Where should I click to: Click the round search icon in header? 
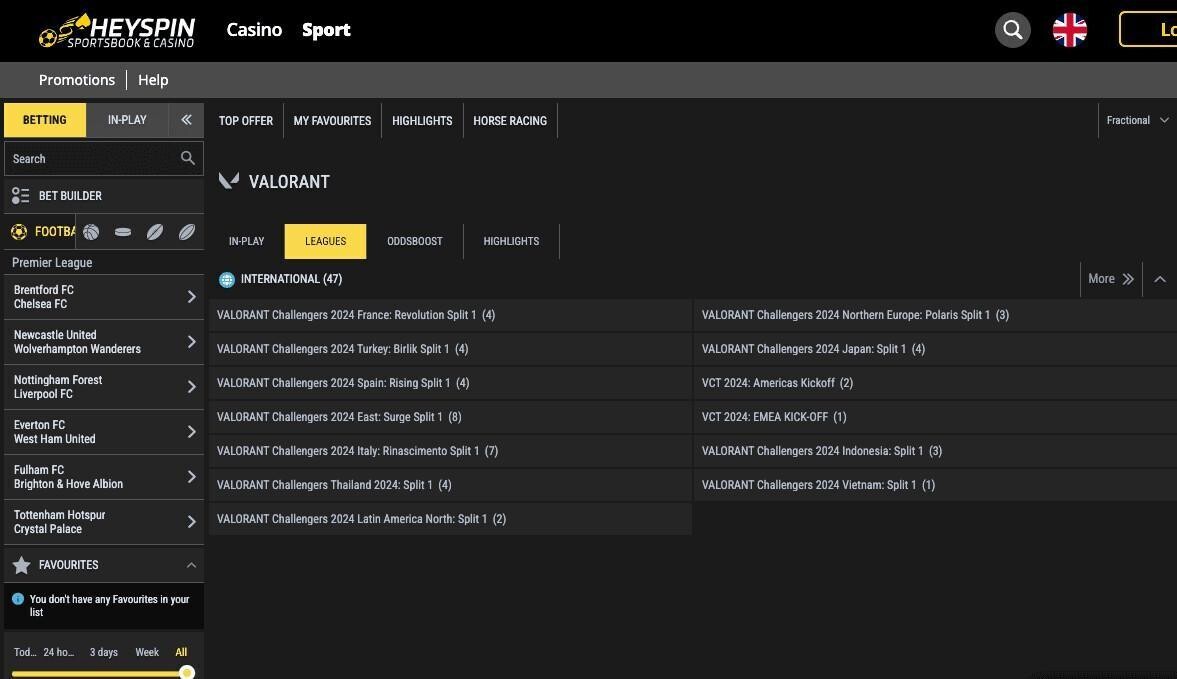coord(1013,30)
